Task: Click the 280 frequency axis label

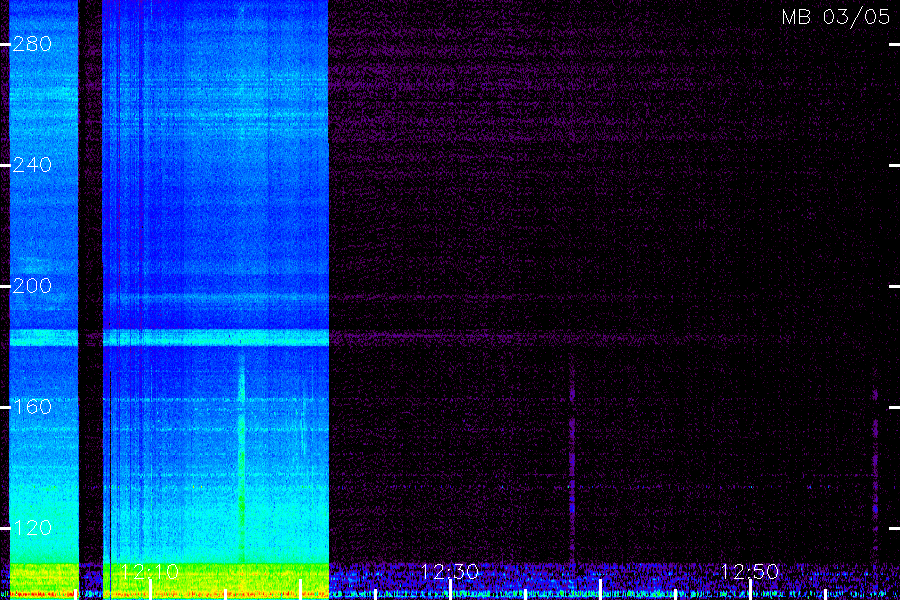Action: point(32,44)
